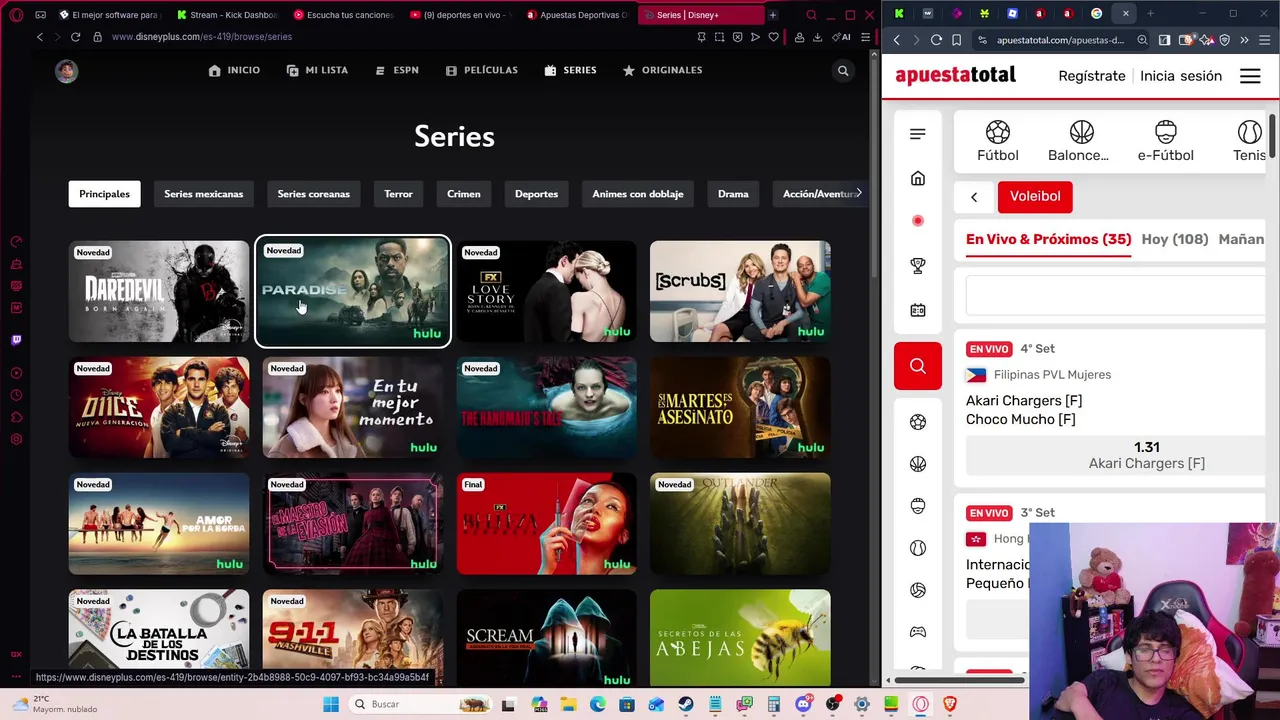Open Los martes es asesinato tile

740,407
